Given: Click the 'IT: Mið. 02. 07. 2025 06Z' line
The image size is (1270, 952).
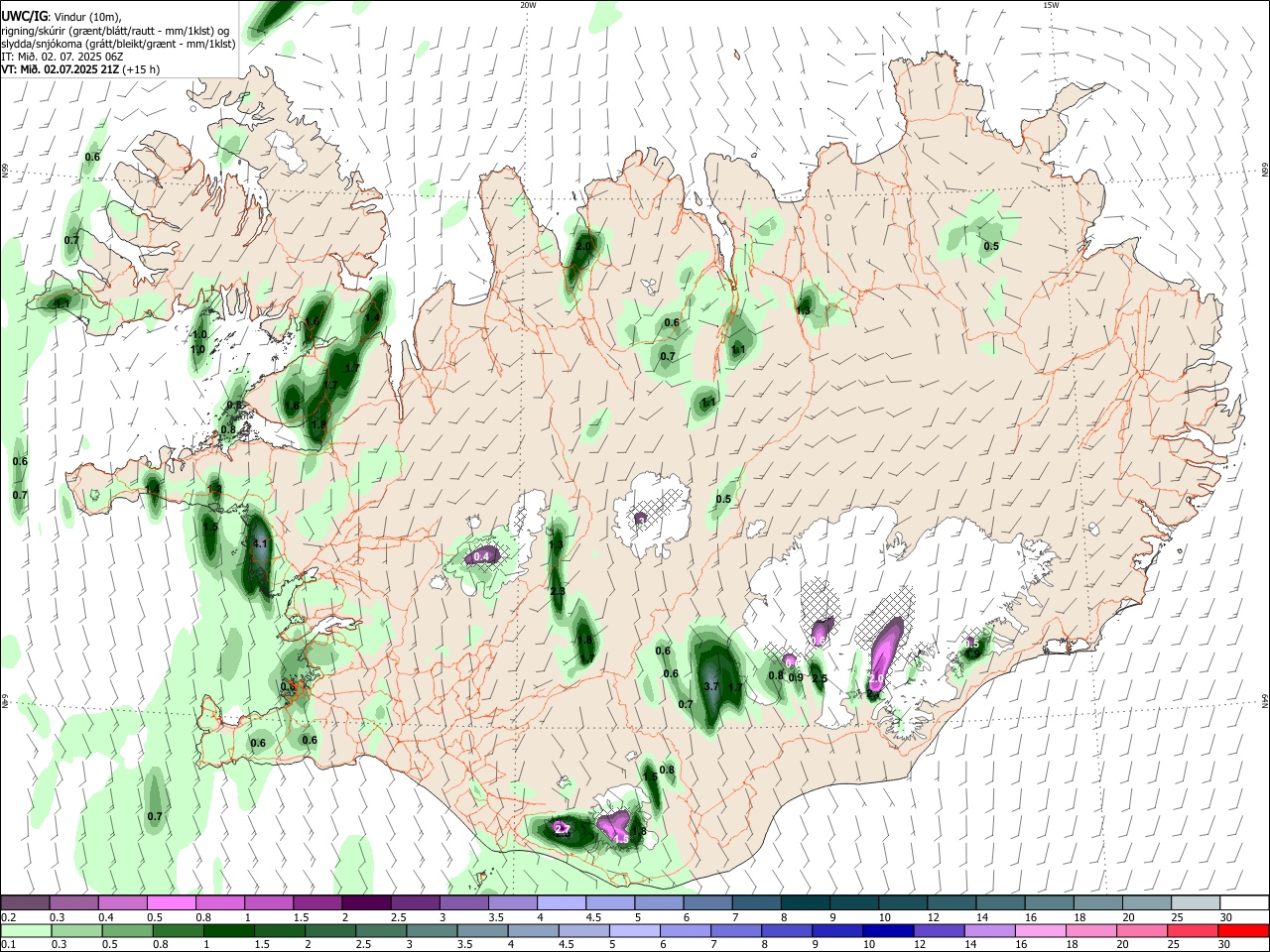Looking at the screenshot, I should pyautogui.click(x=62, y=57).
